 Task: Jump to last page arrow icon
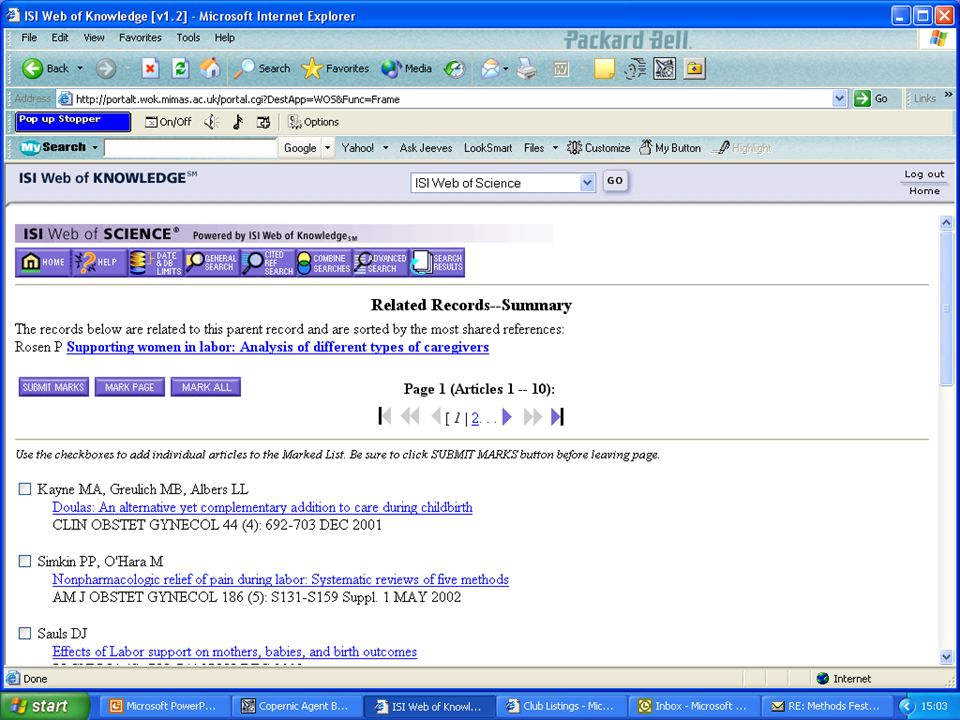(557, 416)
